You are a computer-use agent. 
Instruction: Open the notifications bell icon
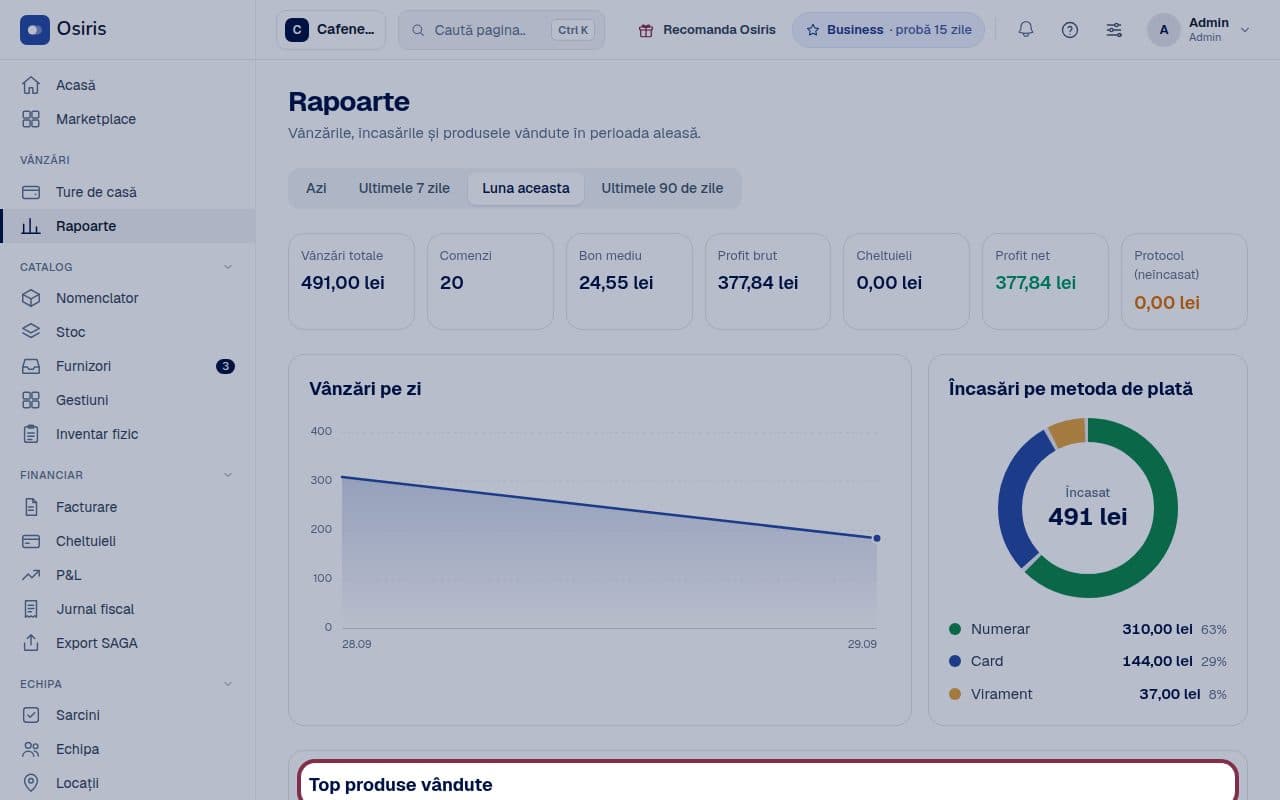[x=1025, y=30]
